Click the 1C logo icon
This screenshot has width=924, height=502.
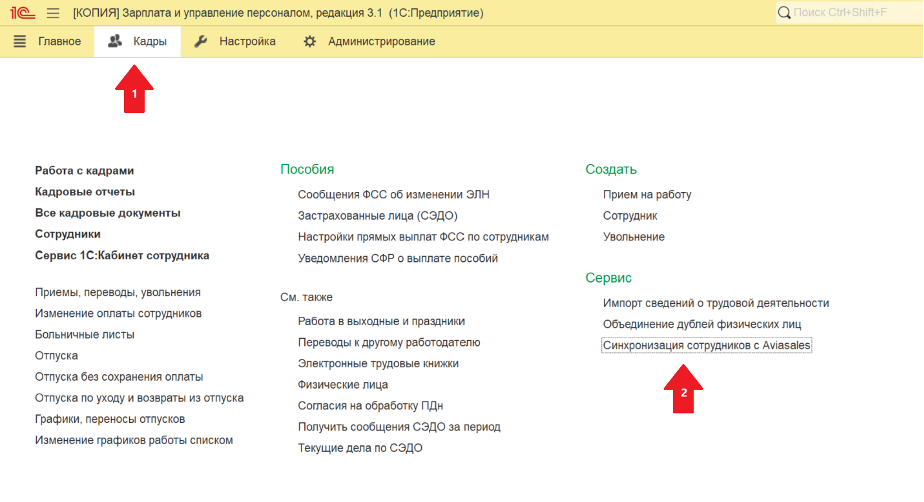coord(20,13)
